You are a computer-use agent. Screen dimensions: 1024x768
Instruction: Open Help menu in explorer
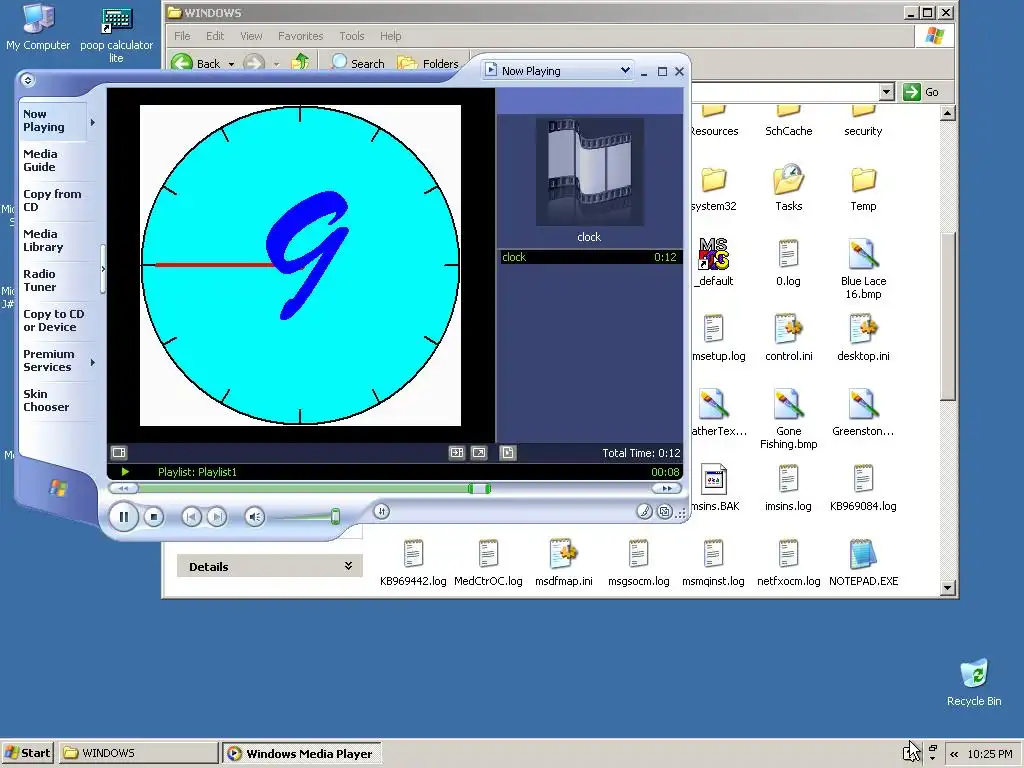[x=391, y=36]
